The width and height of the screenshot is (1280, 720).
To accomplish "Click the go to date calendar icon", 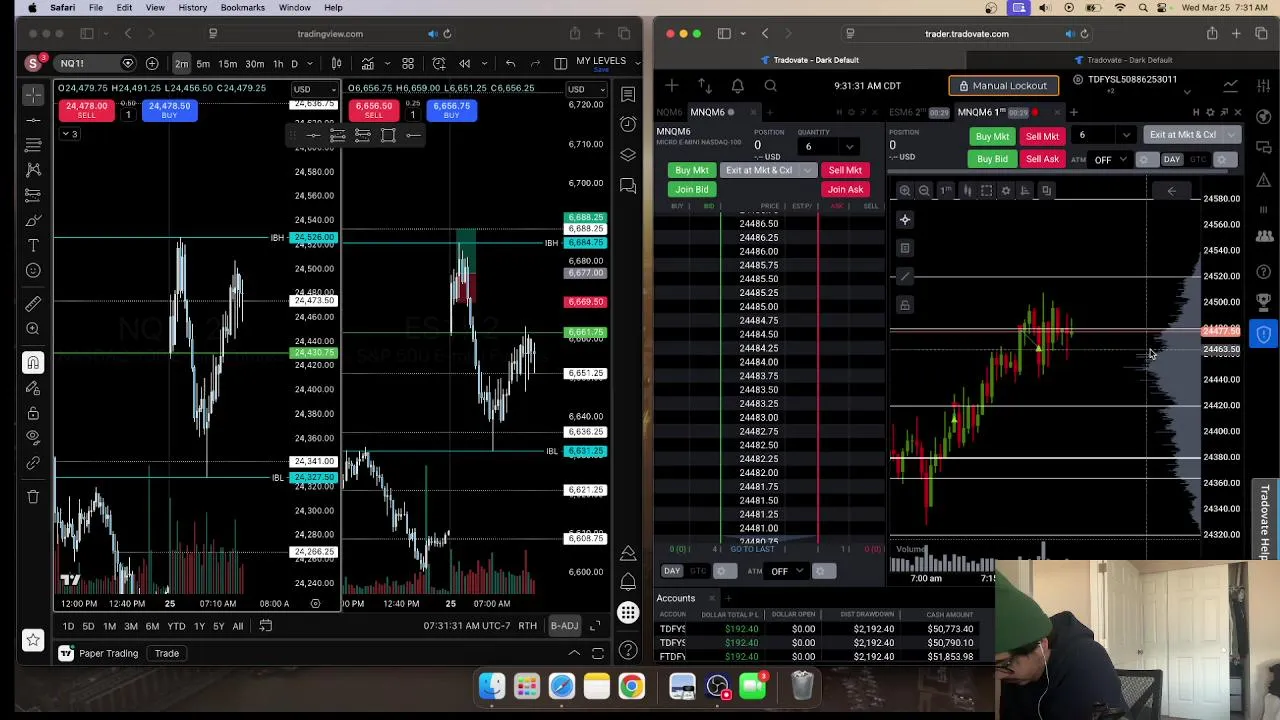I will pyautogui.click(x=265, y=626).
